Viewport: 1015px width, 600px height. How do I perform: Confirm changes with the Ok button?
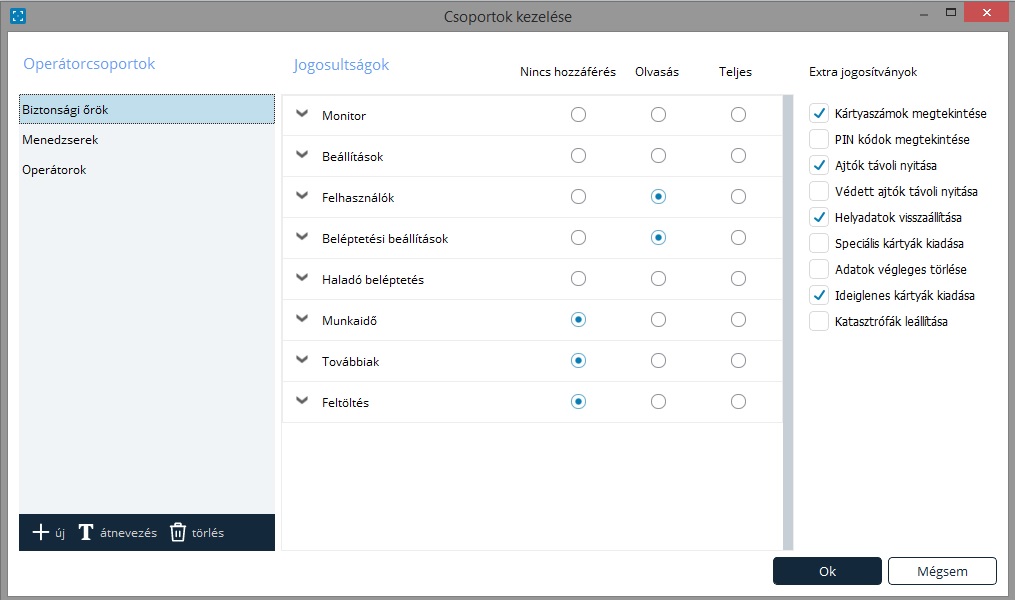click(x=827, y=571)
